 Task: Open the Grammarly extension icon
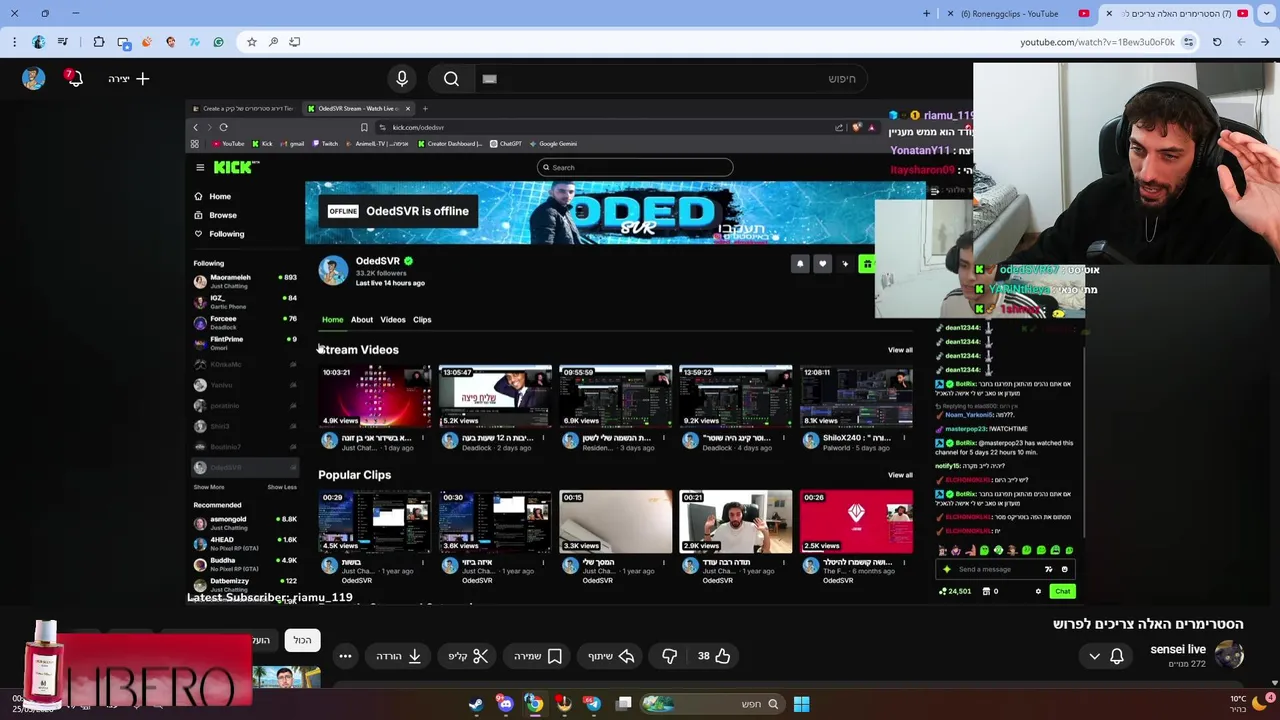point(218,42)
